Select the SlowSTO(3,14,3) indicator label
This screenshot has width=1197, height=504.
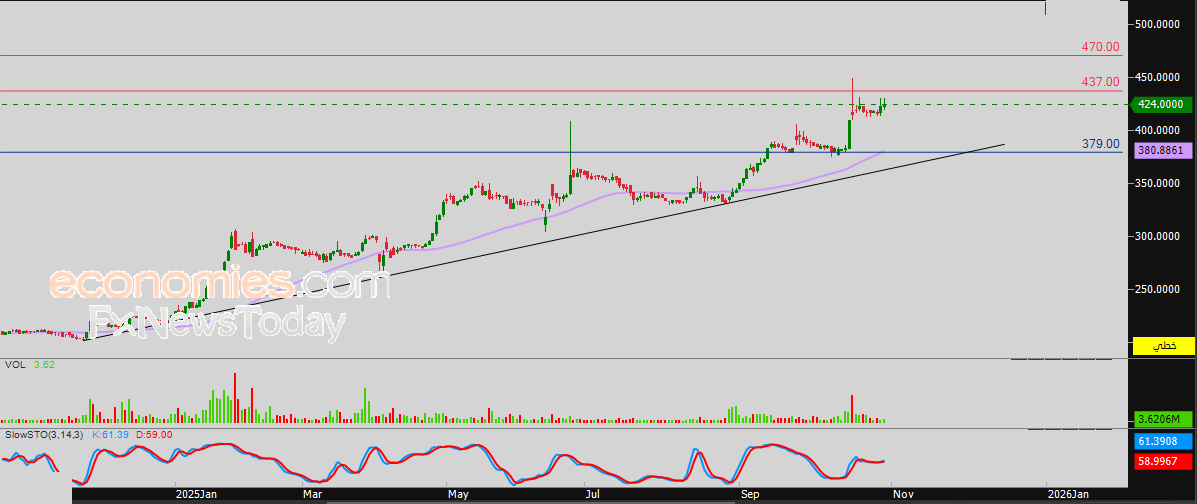pos(45,436)
